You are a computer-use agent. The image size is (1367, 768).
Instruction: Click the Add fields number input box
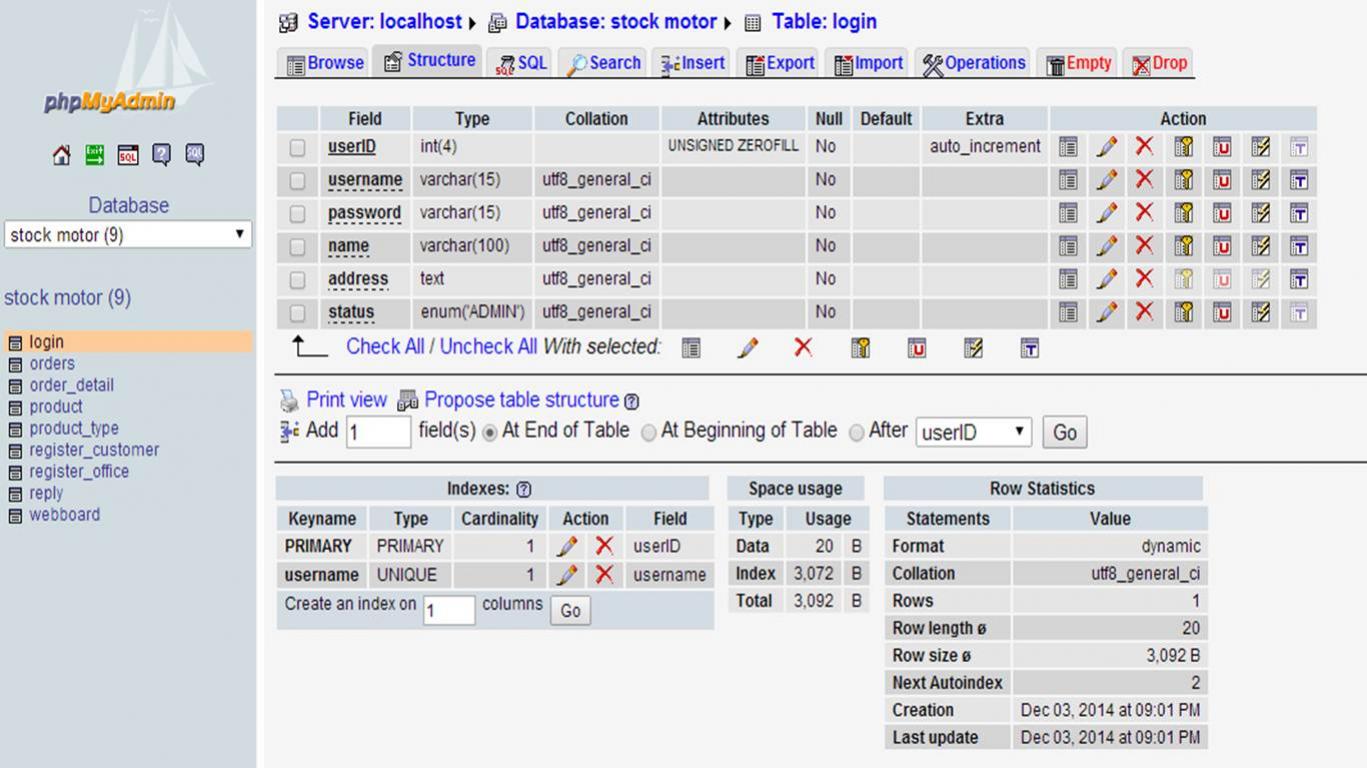coord(378,432)
